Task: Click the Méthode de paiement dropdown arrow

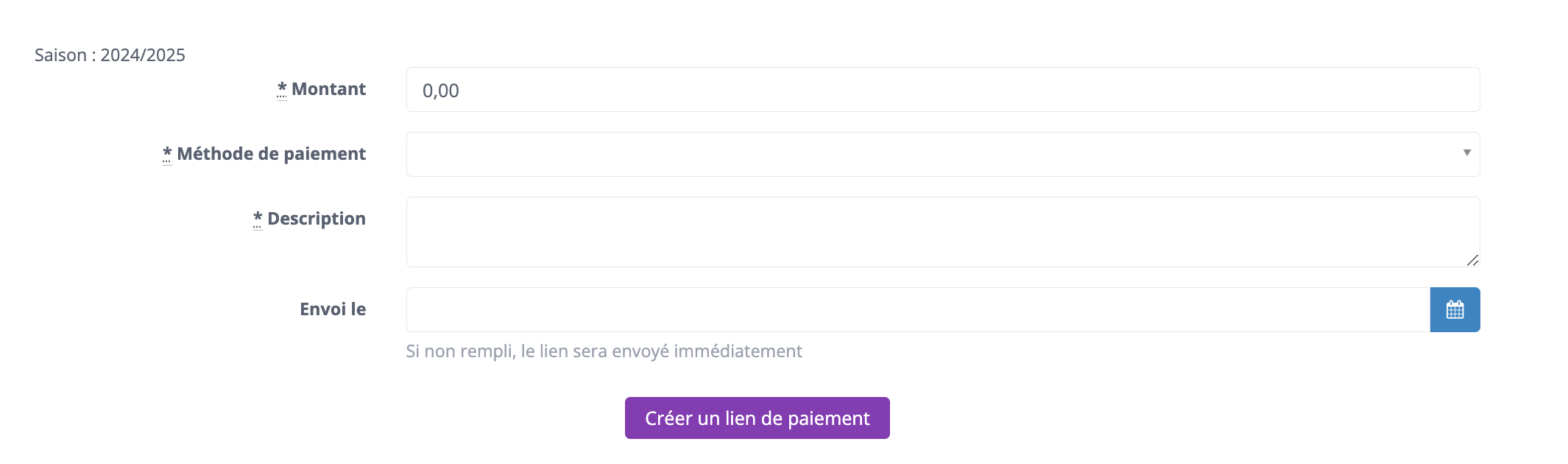Action: pyautogui.click(x=1467, y=152)
